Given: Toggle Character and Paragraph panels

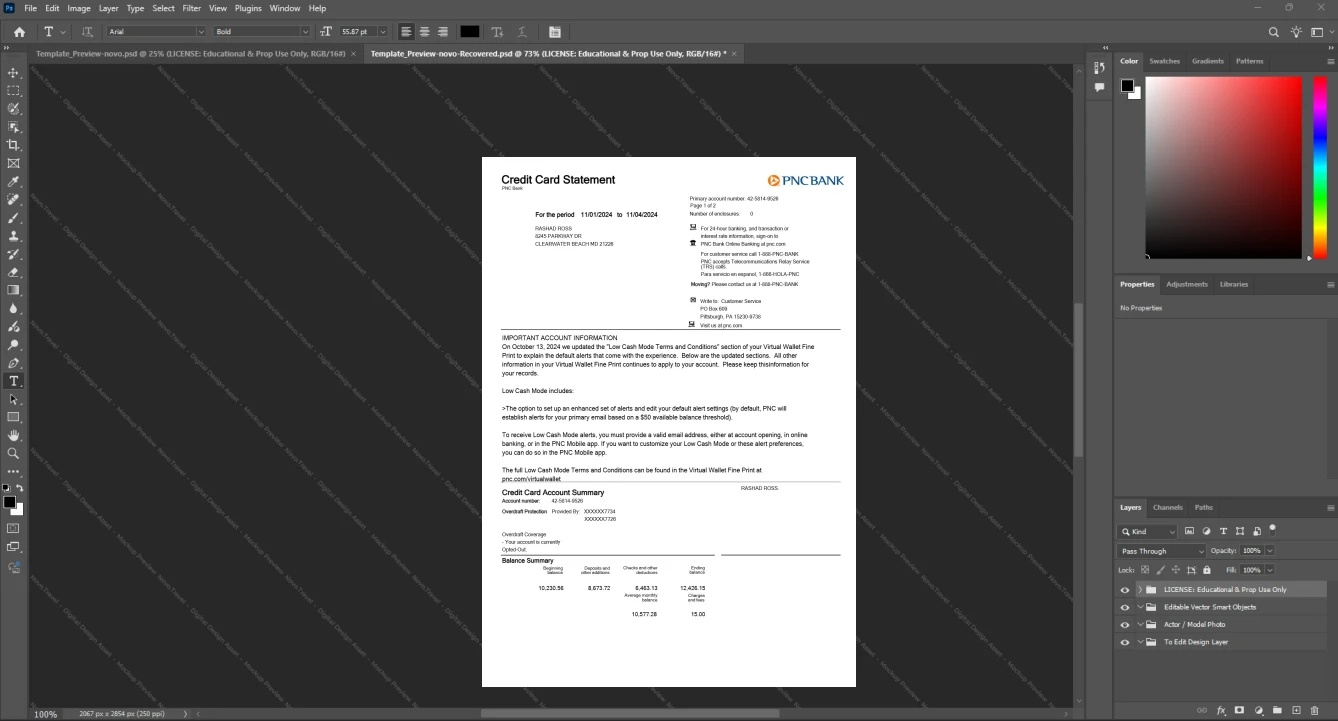Looking at the screenshot, I should (x=555, y=32).
